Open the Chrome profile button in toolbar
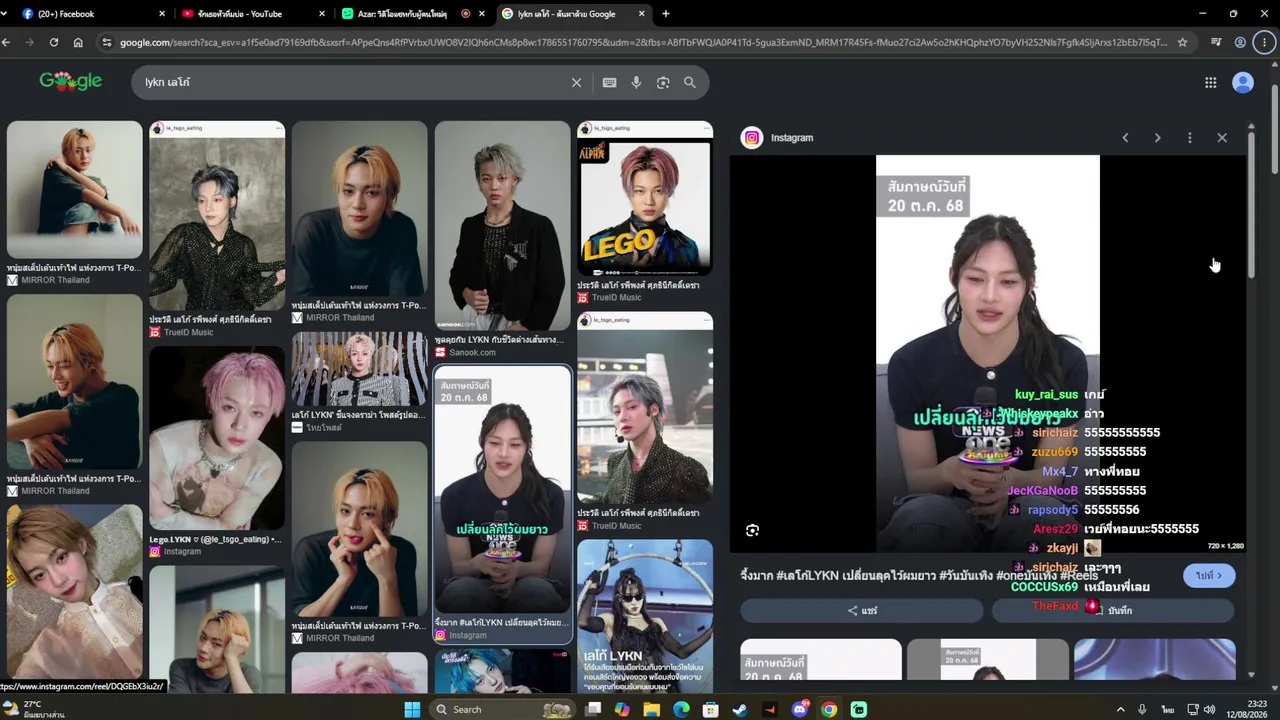This screenshot has height=720, width=1280. click(1240, 42)
